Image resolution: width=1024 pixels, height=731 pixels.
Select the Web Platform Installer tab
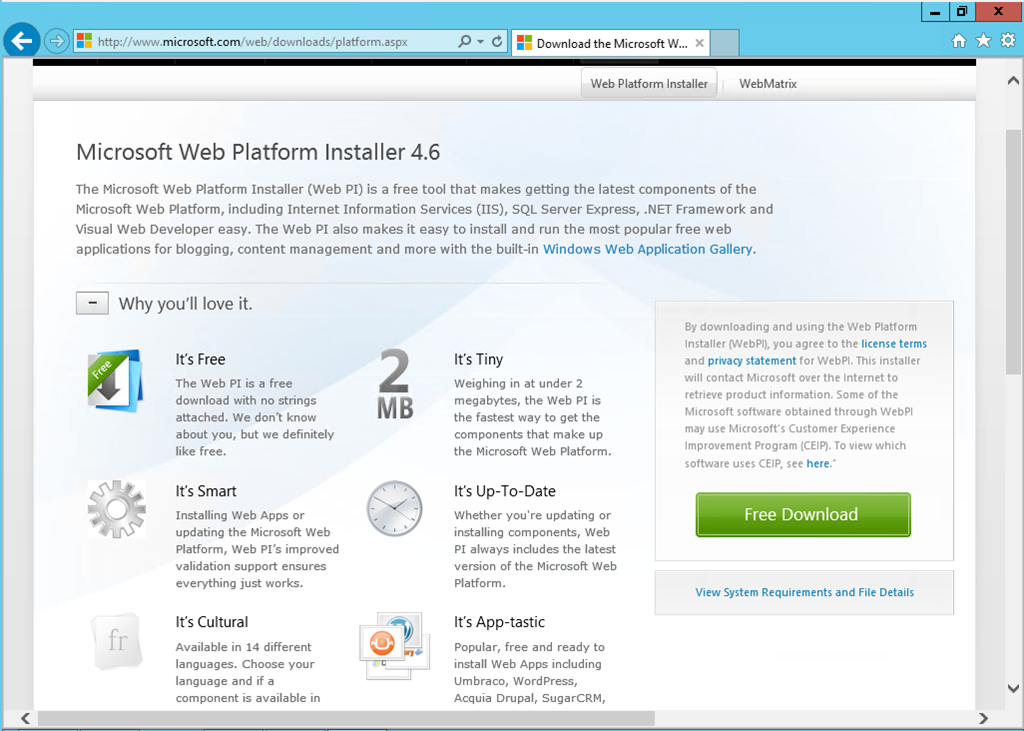click(649, 84)
